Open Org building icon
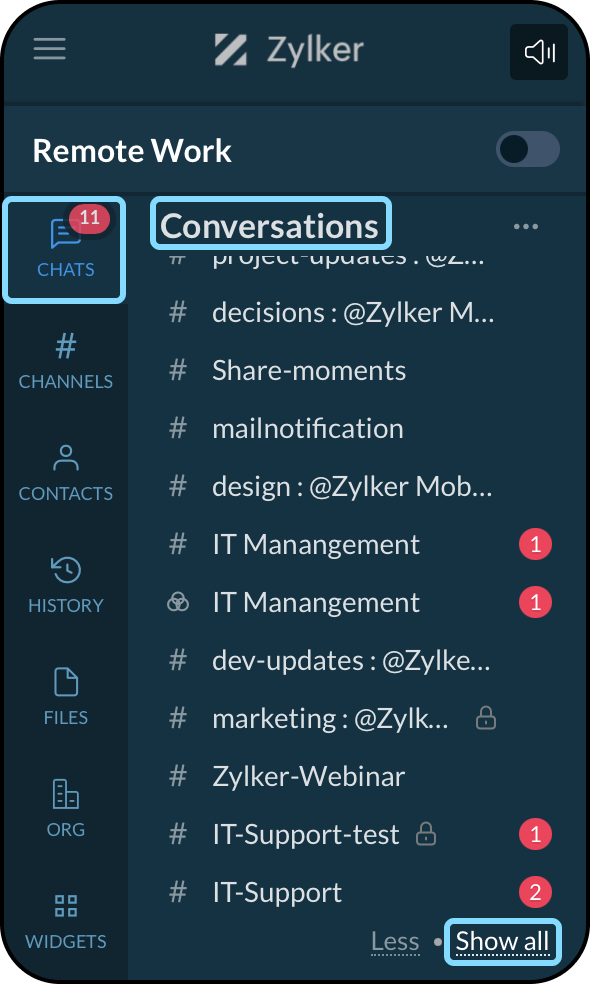 66,794
